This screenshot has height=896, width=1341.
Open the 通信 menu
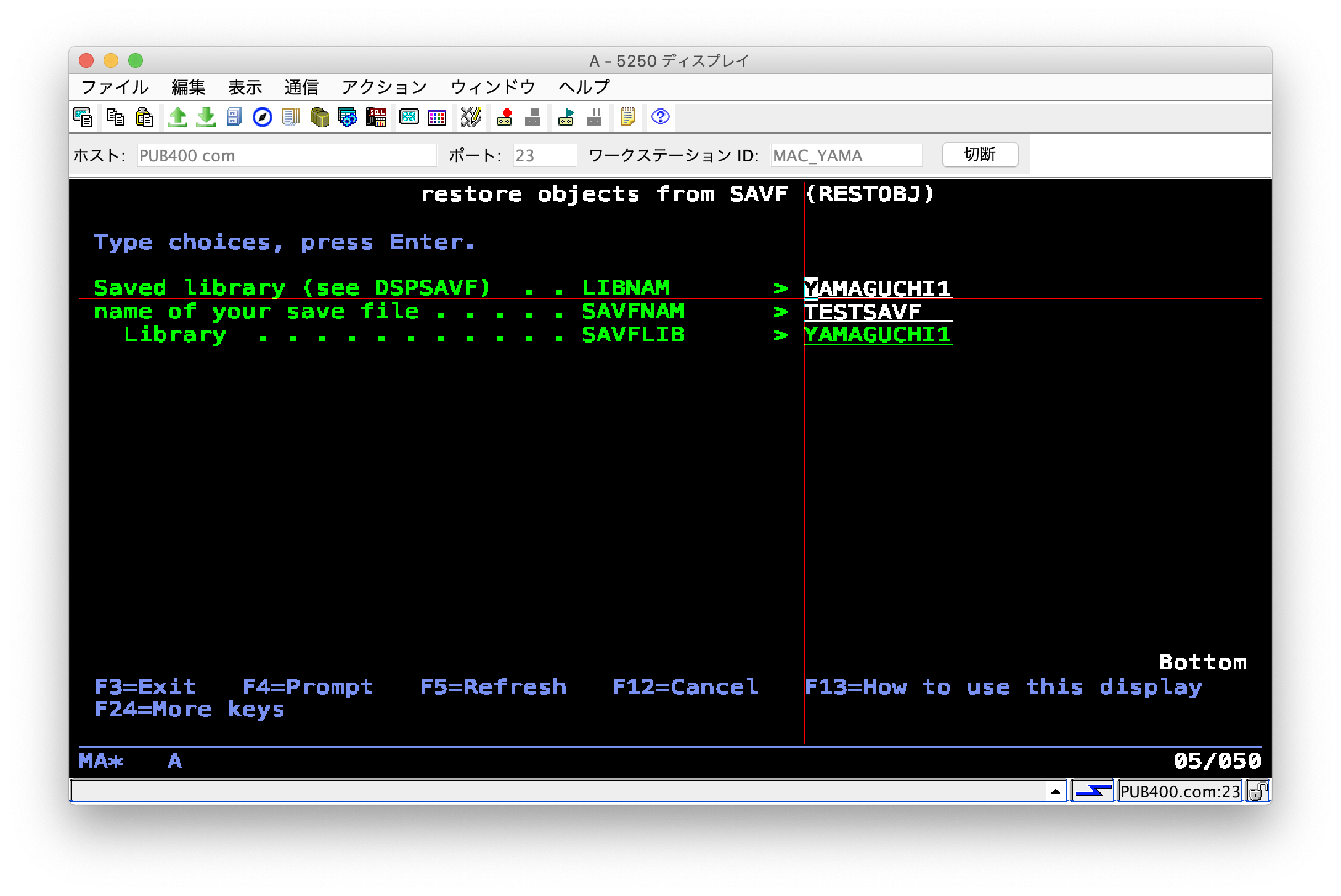[x=301, y=87]
